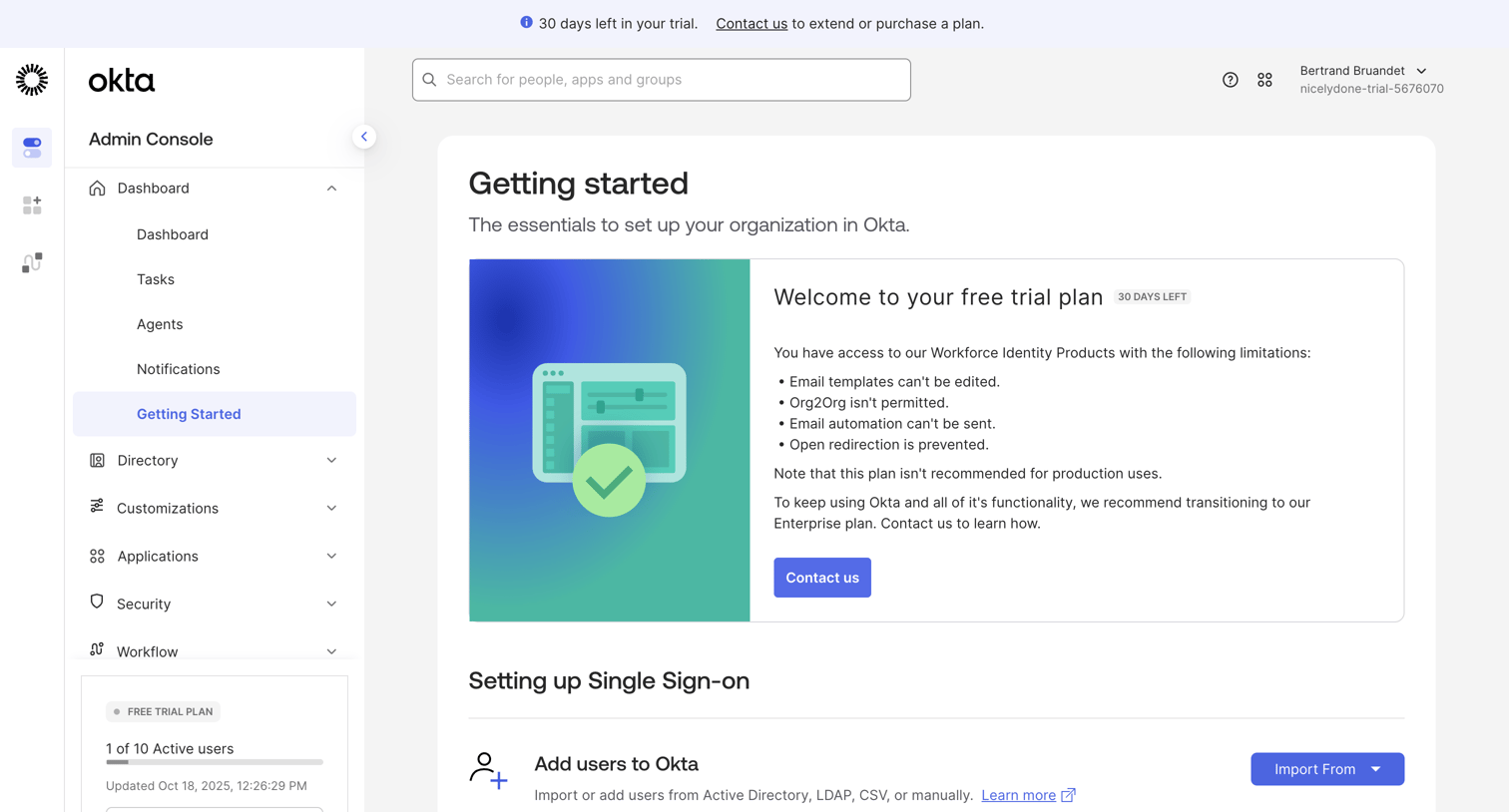Click the okta wordmark logo
Viewport: 1509px width, 812px height.
point(122,81)
